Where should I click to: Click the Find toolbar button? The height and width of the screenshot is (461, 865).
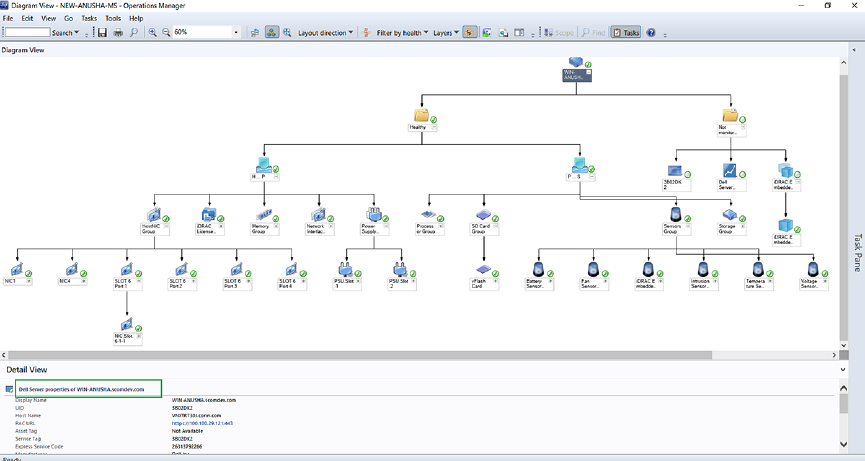594,33
